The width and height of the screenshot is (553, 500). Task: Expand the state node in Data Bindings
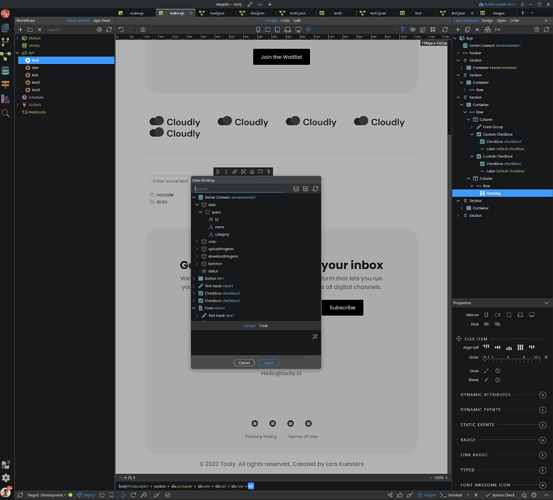coord(197,242)
